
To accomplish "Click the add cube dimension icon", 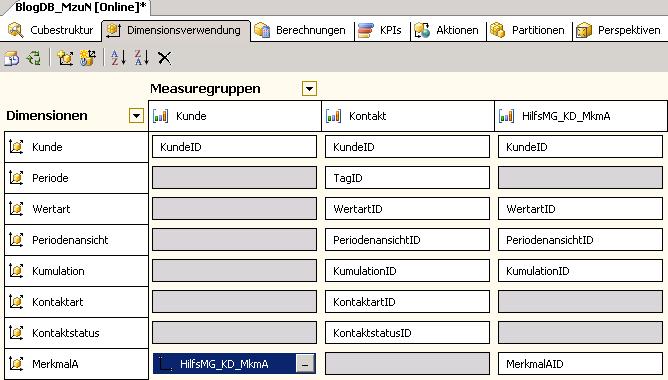I will point(65,58).
